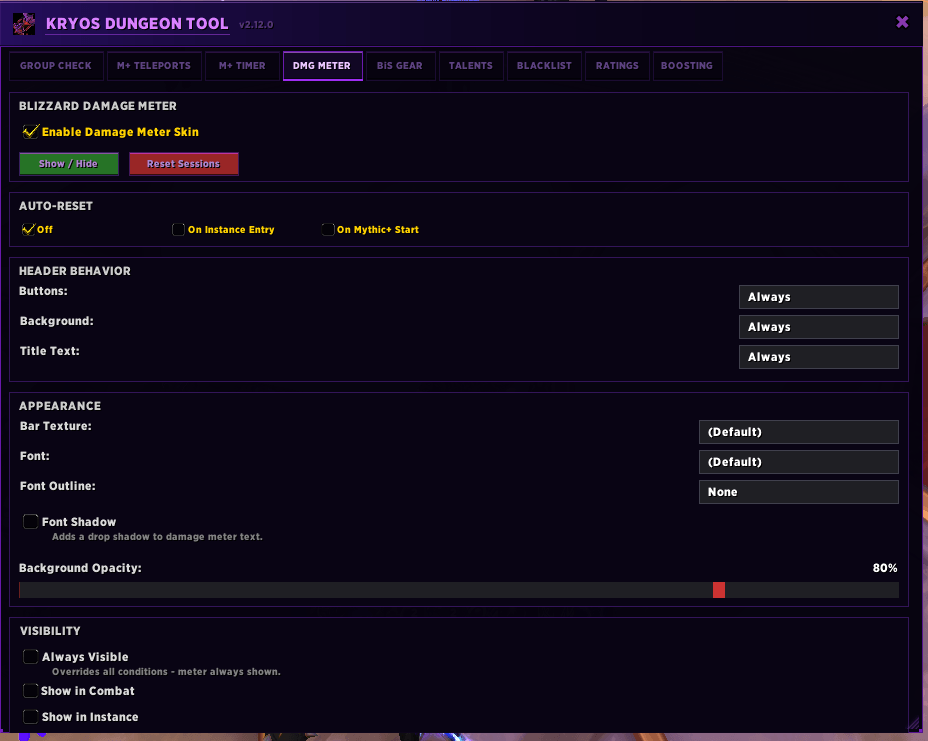Switch to the M+ Timer tab

242,66
